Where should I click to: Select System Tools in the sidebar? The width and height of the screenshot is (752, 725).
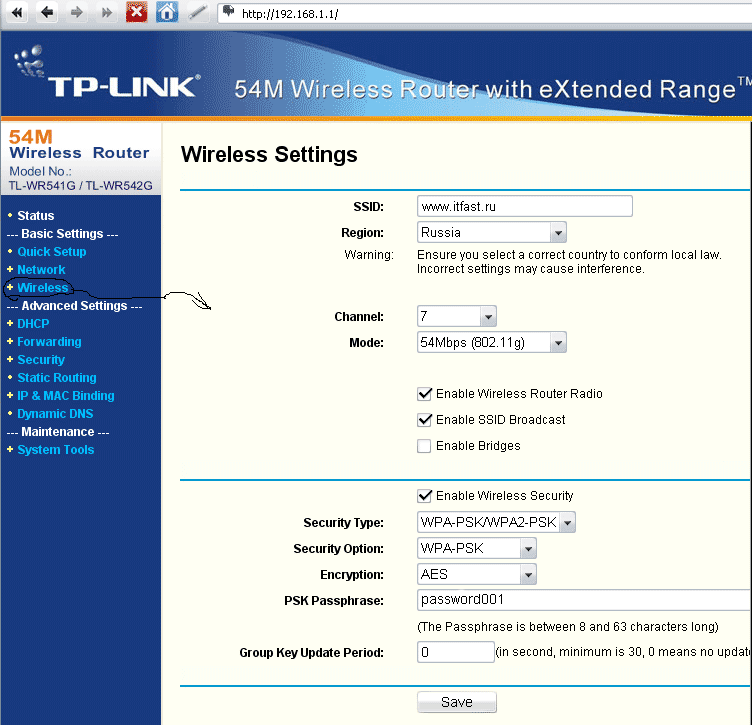tap(55, 450)
